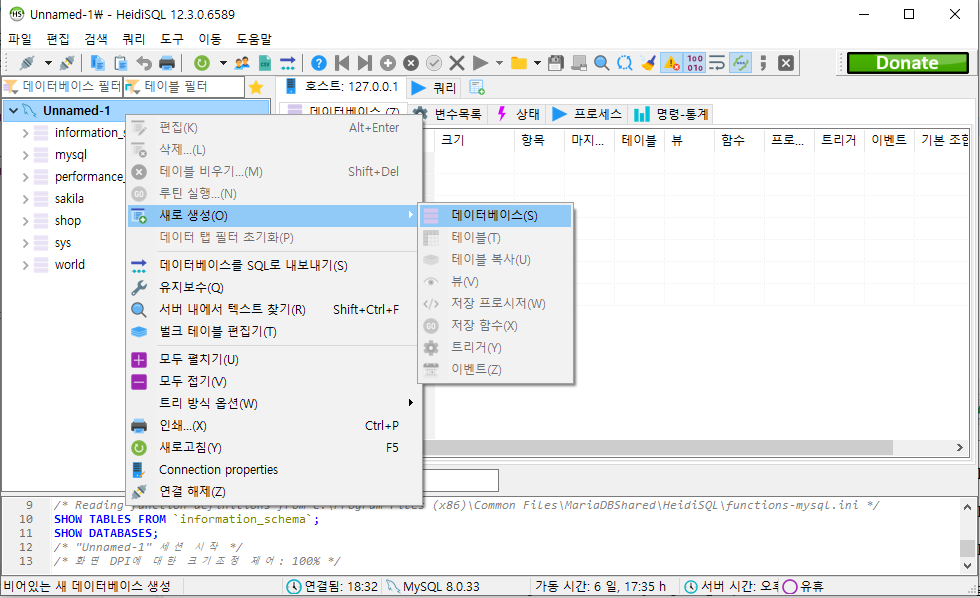980x598 pixels.
Task: Click the copy icon in toolbar
Action: click(x=98, y=63)
